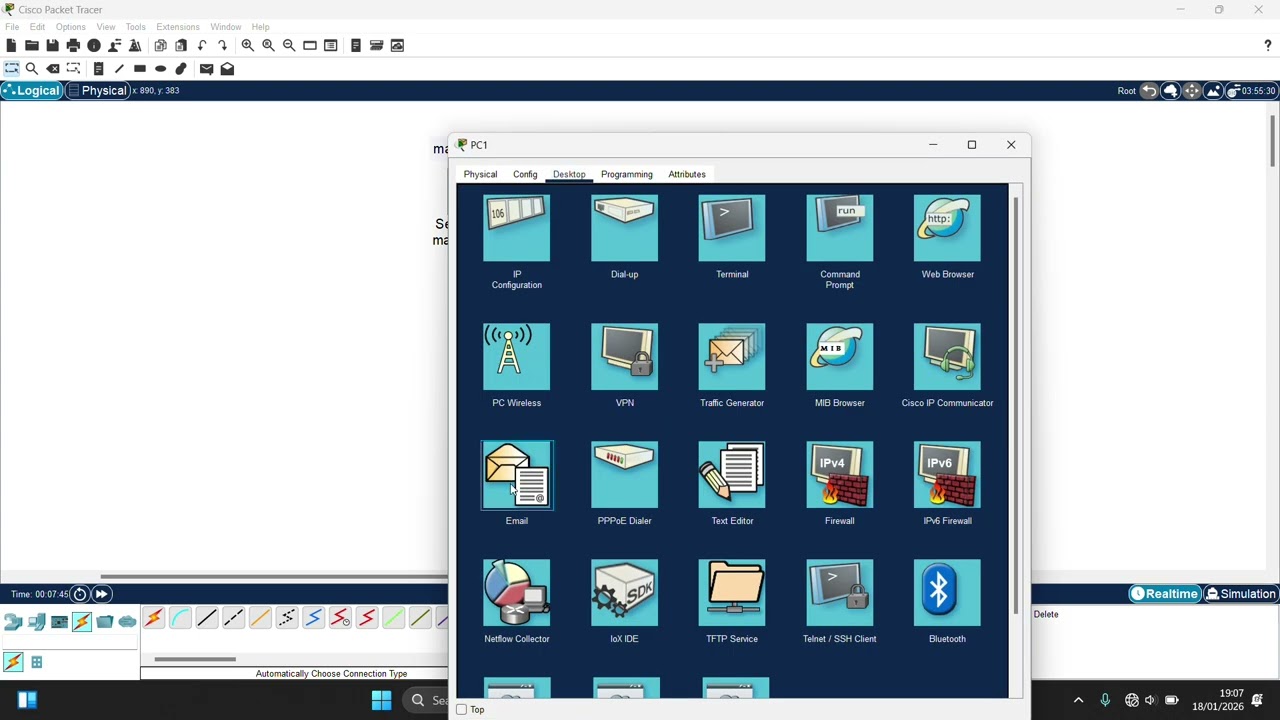The width and height of the screenshot is (1280, 720).
Task: Select the Delete tool in the toolbar
Action: tap(53, 69)
